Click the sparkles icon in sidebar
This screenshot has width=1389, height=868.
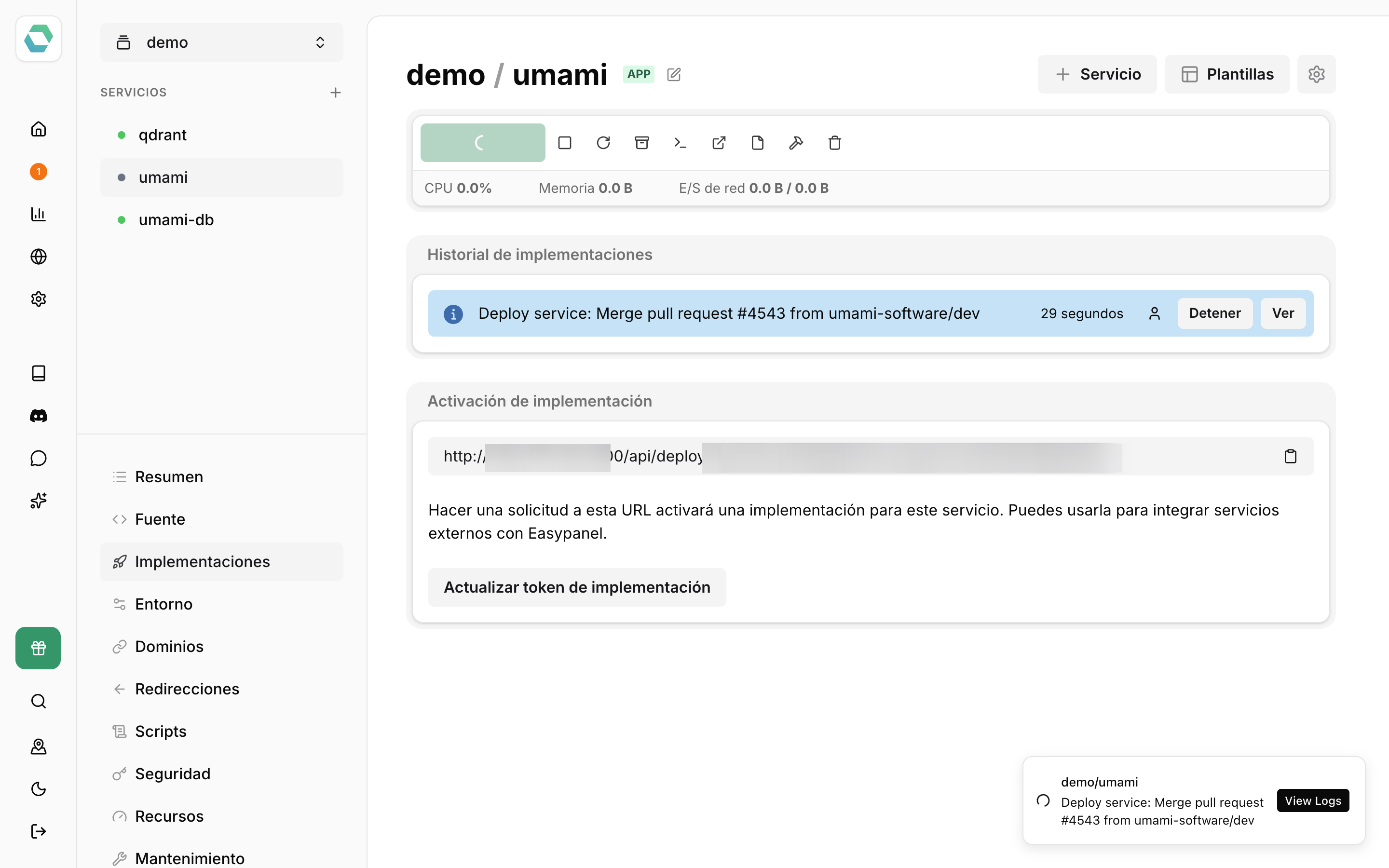click(x=39, y=501)
